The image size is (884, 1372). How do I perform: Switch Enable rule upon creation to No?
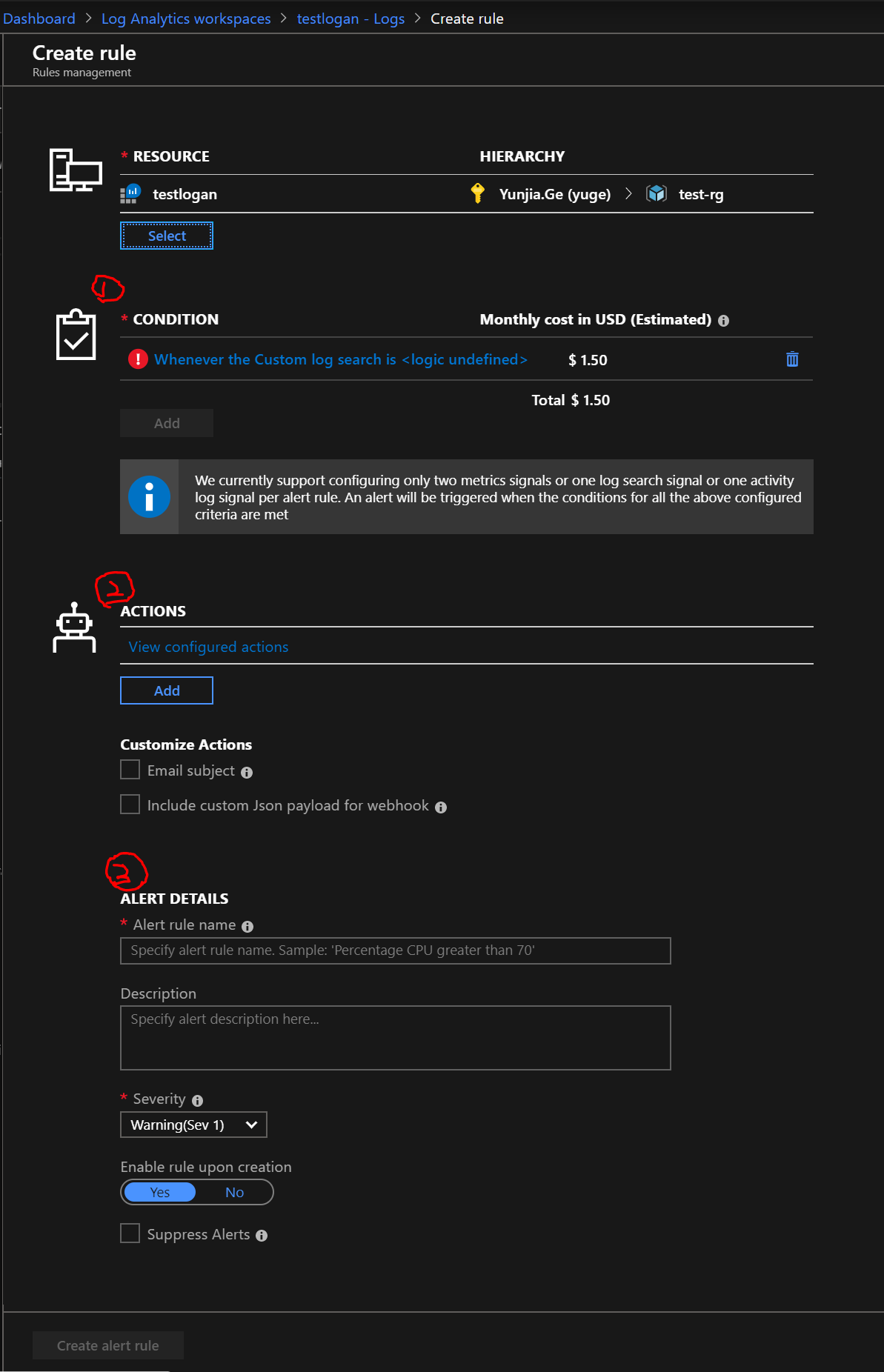pyautogui.click(x=234, y=1193)
